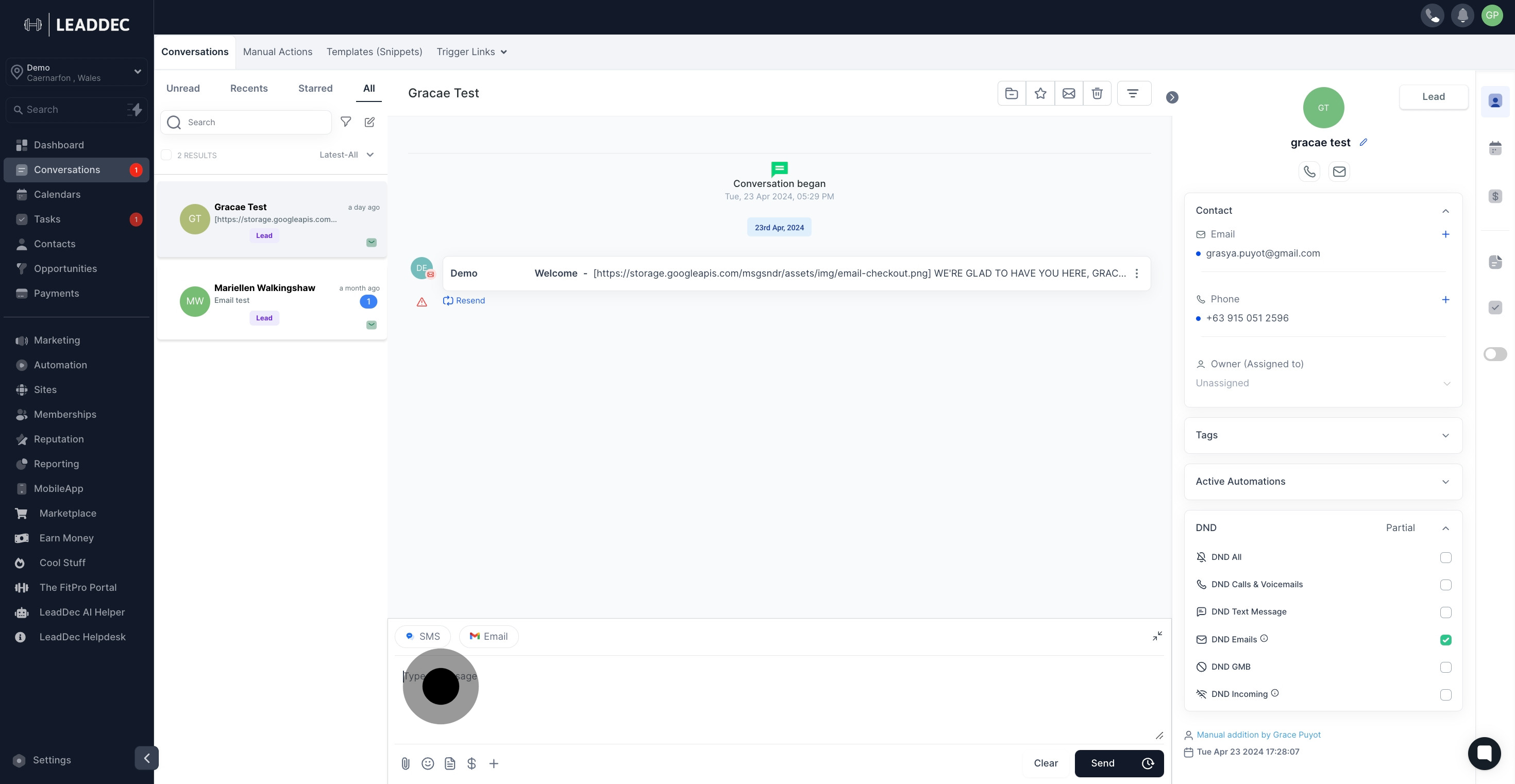Open Trigger Links dropdown

click(x=472, y=52)
